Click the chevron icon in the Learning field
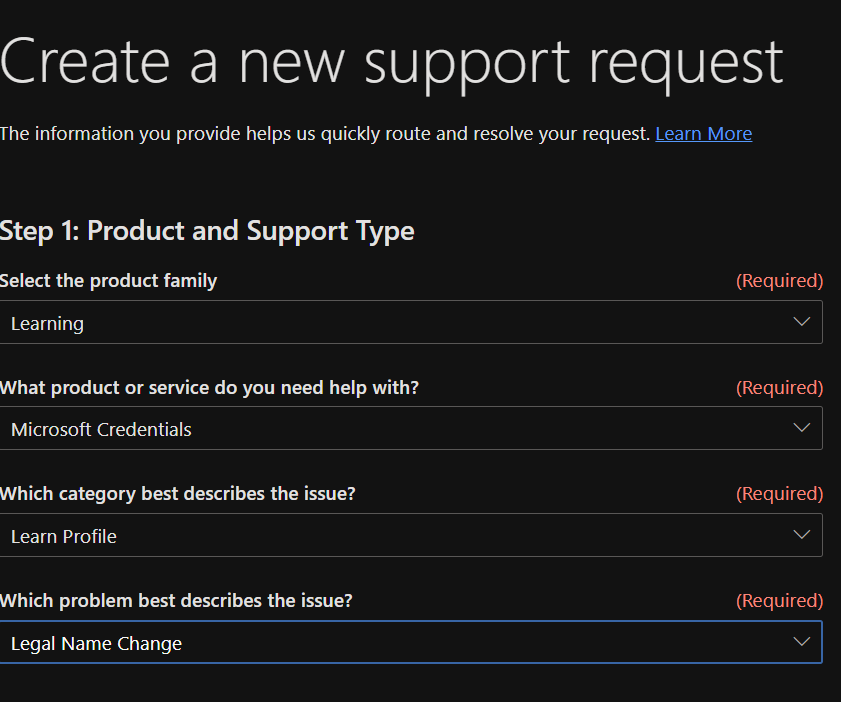Screen dimensions: 841x702 801,322
